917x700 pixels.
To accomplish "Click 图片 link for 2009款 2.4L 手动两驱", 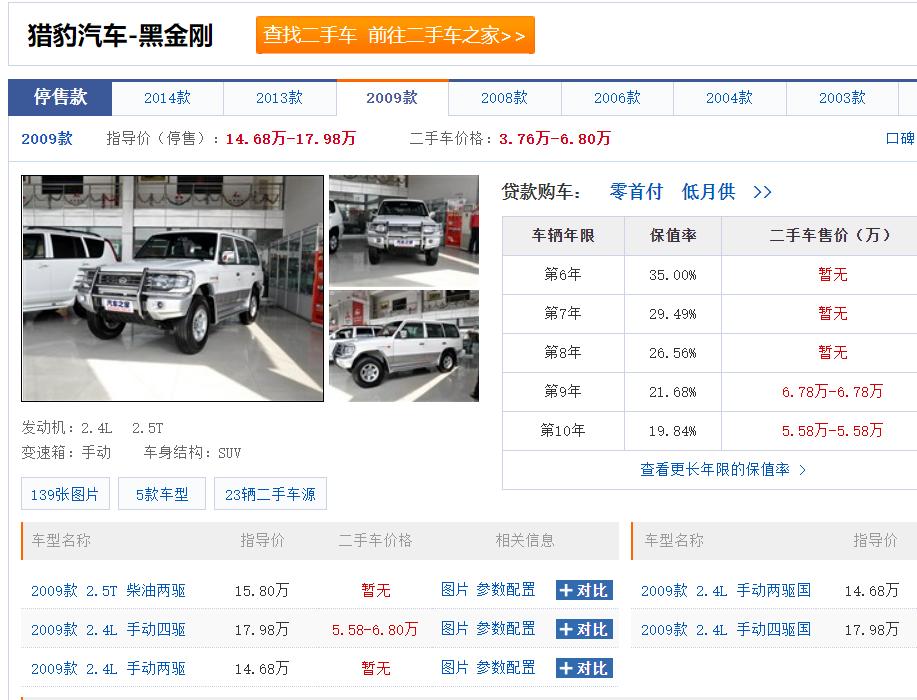I will [453, 667].
